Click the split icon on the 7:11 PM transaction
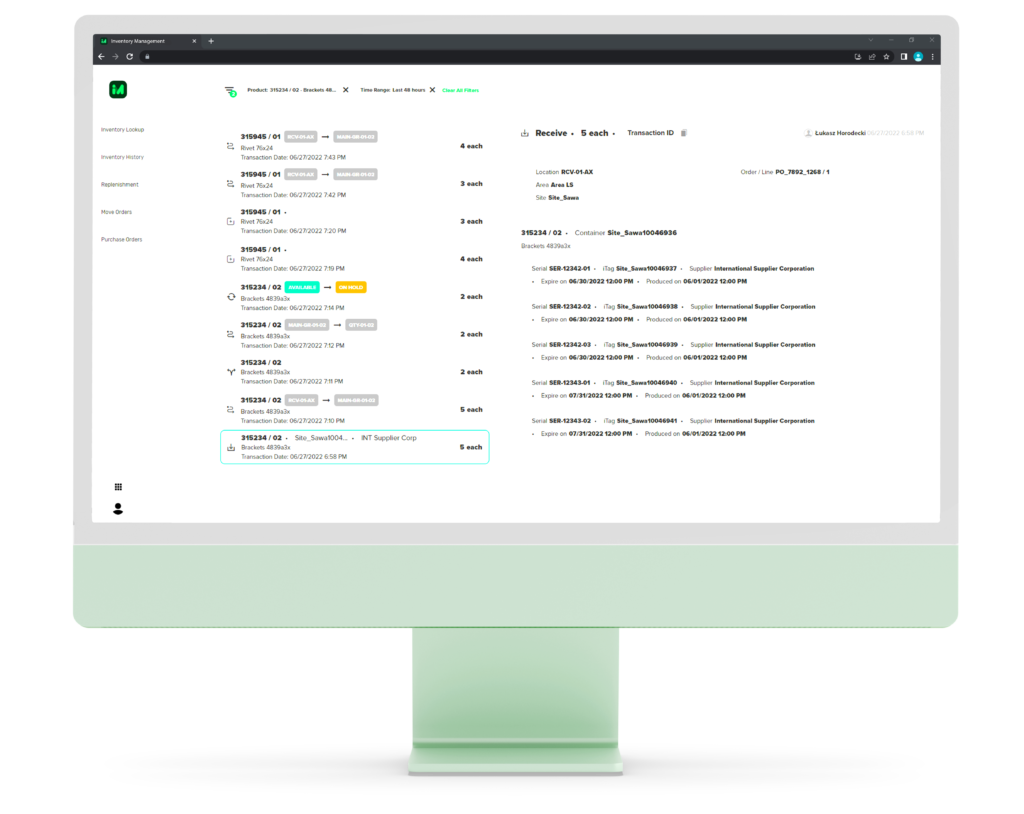Viewport: 1024px width, 814px height. click(231, 372)
